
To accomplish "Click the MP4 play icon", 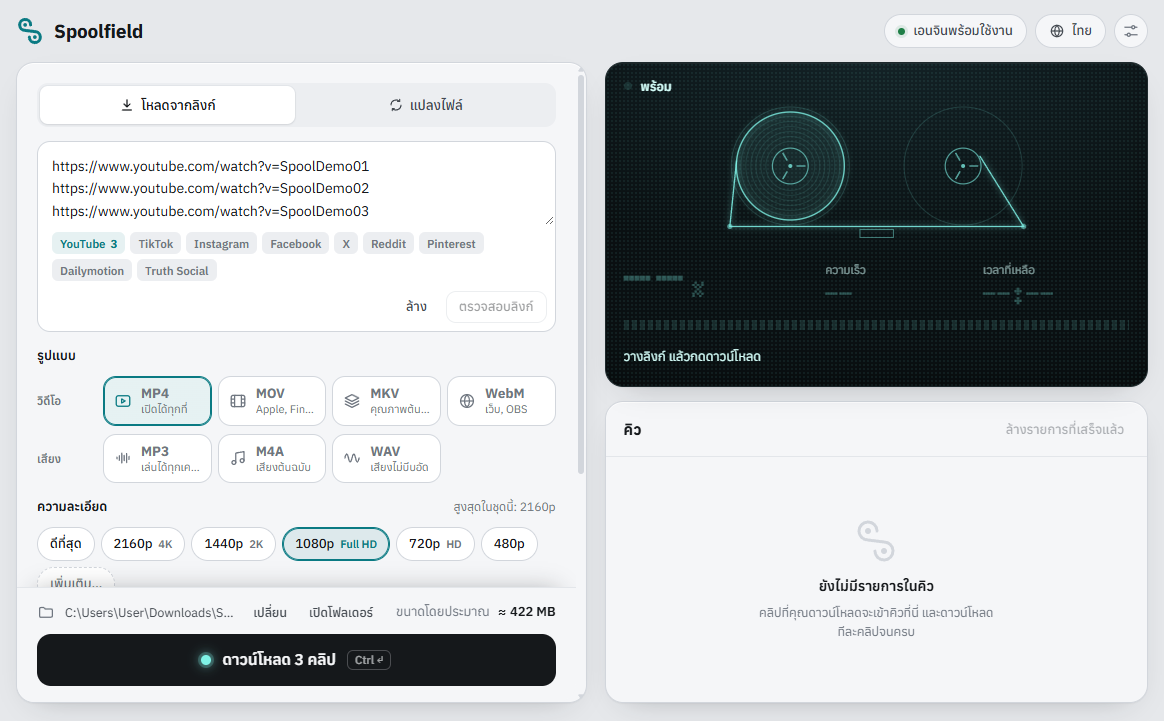I will [x=123, y=401].
